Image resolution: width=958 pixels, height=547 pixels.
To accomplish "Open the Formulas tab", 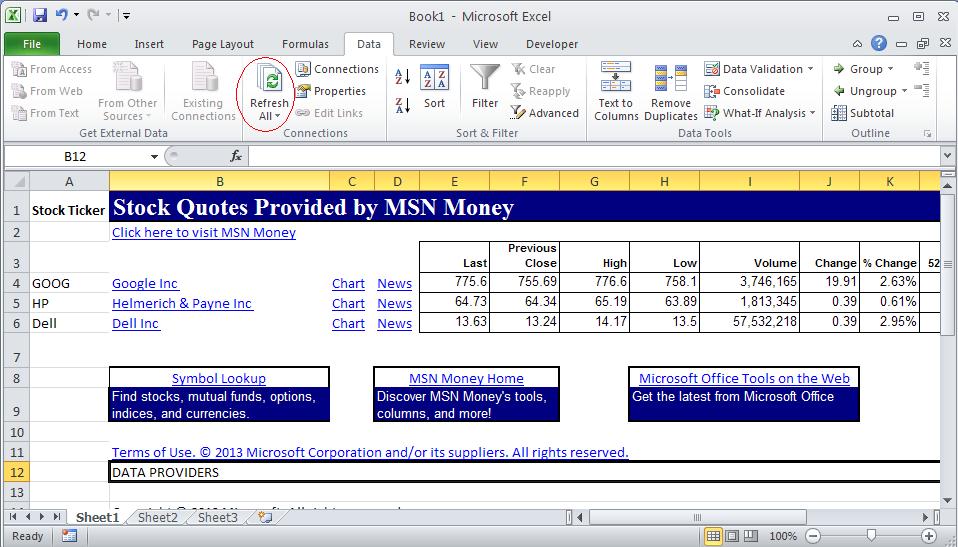I will pos(305,44).
